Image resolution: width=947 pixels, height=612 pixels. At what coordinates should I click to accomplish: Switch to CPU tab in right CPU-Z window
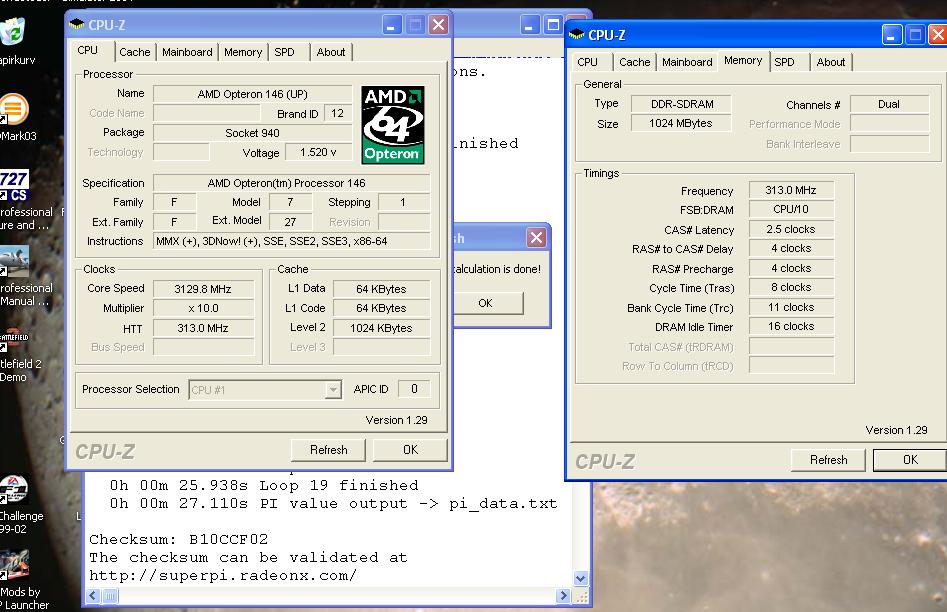tap(587, 62)
